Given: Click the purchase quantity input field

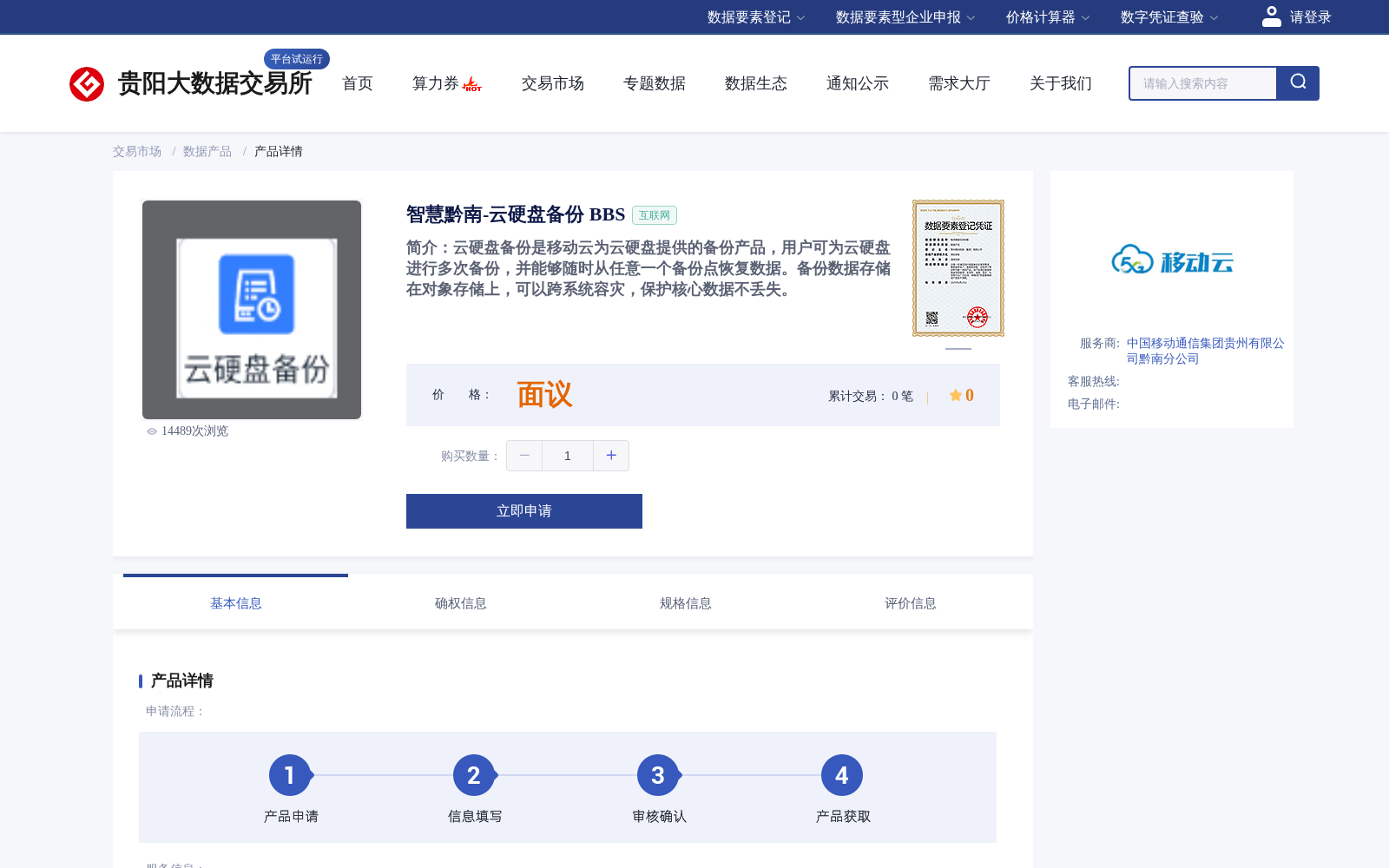Looking at the screenshot, I should (x=568, y=456).
